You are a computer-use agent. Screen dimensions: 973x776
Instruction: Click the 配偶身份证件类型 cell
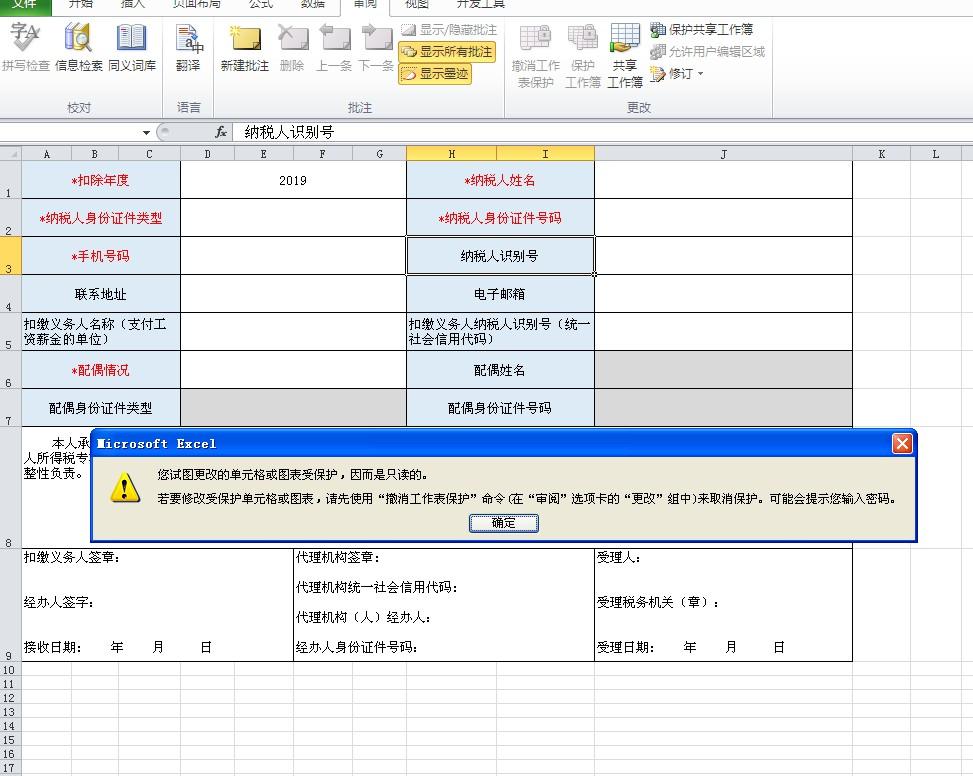pyautogui.click(x=101, y=408)
